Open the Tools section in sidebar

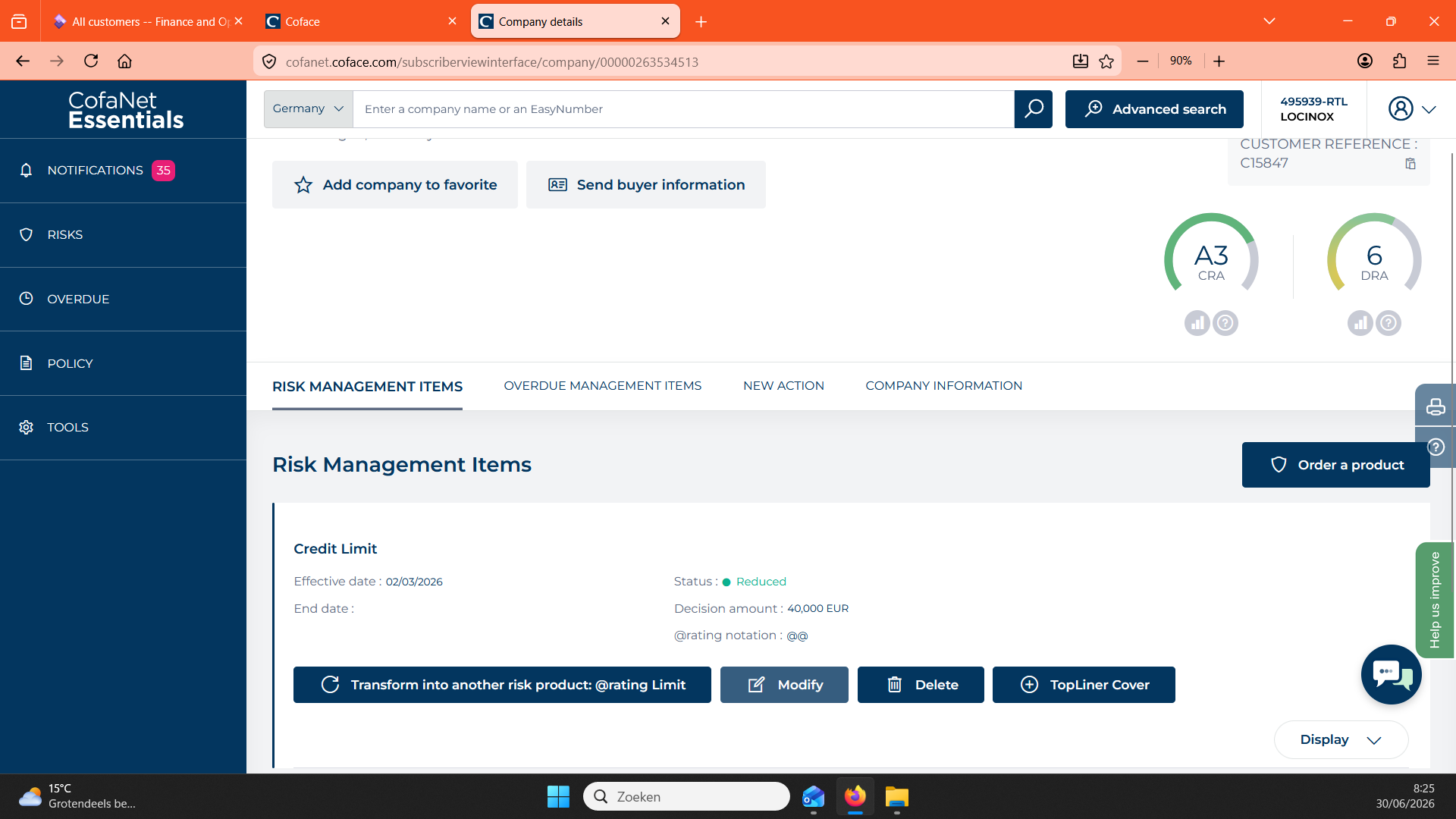coord(123,428)
